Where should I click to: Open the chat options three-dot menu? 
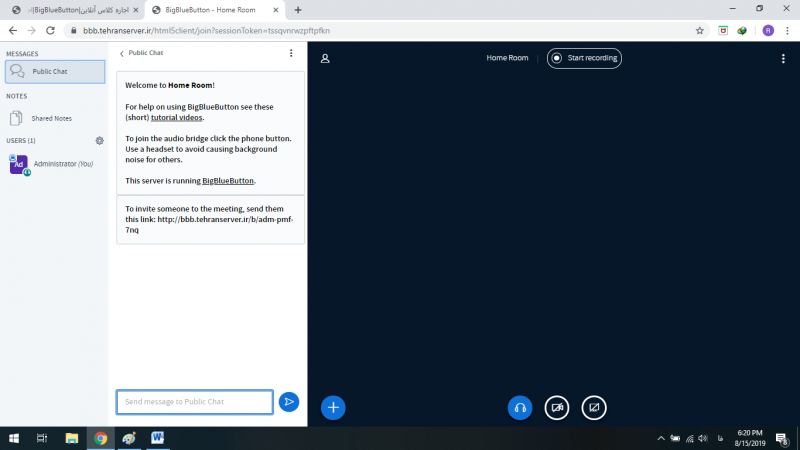(291, 53)
